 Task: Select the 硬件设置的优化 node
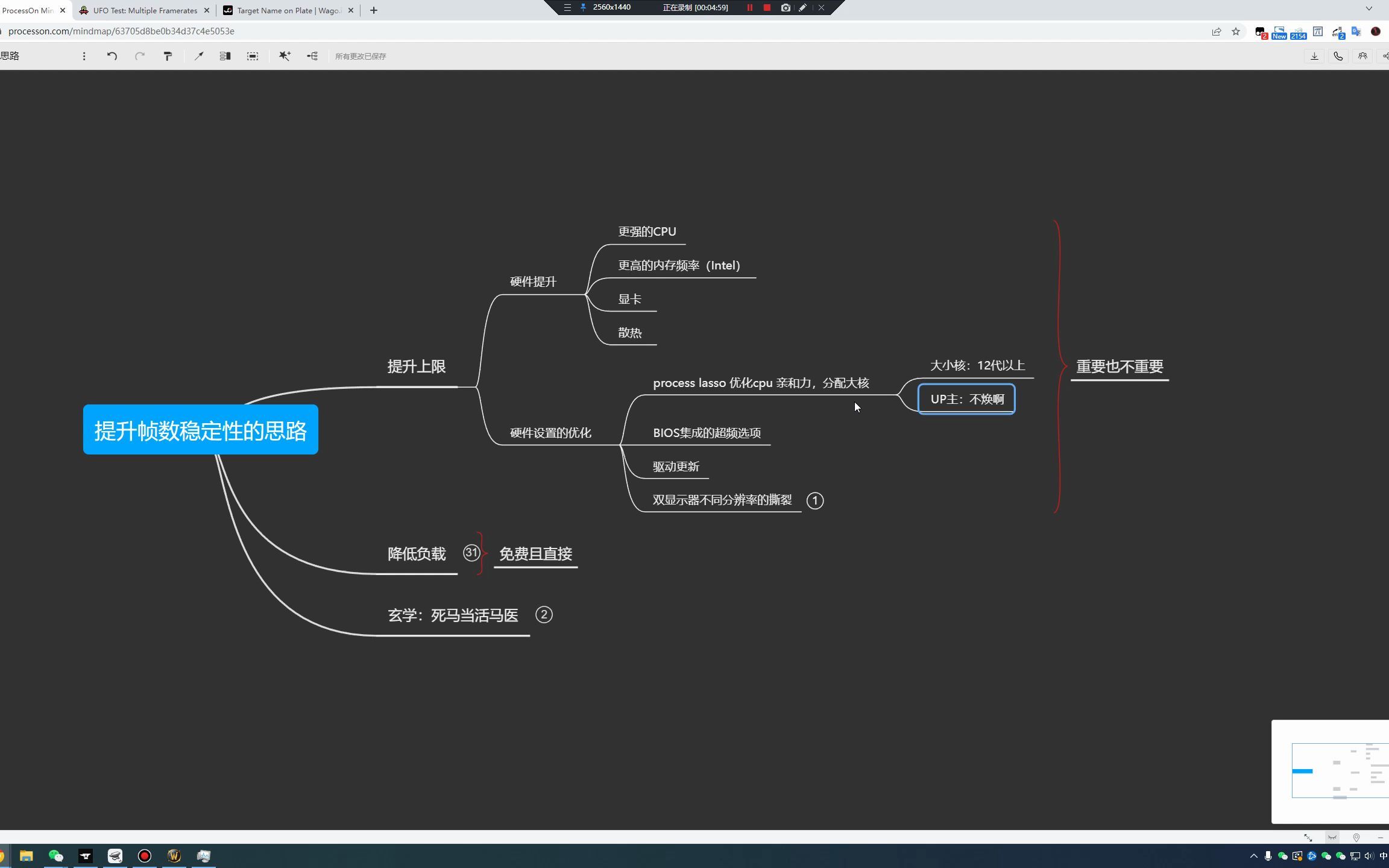tap(550, 433)
